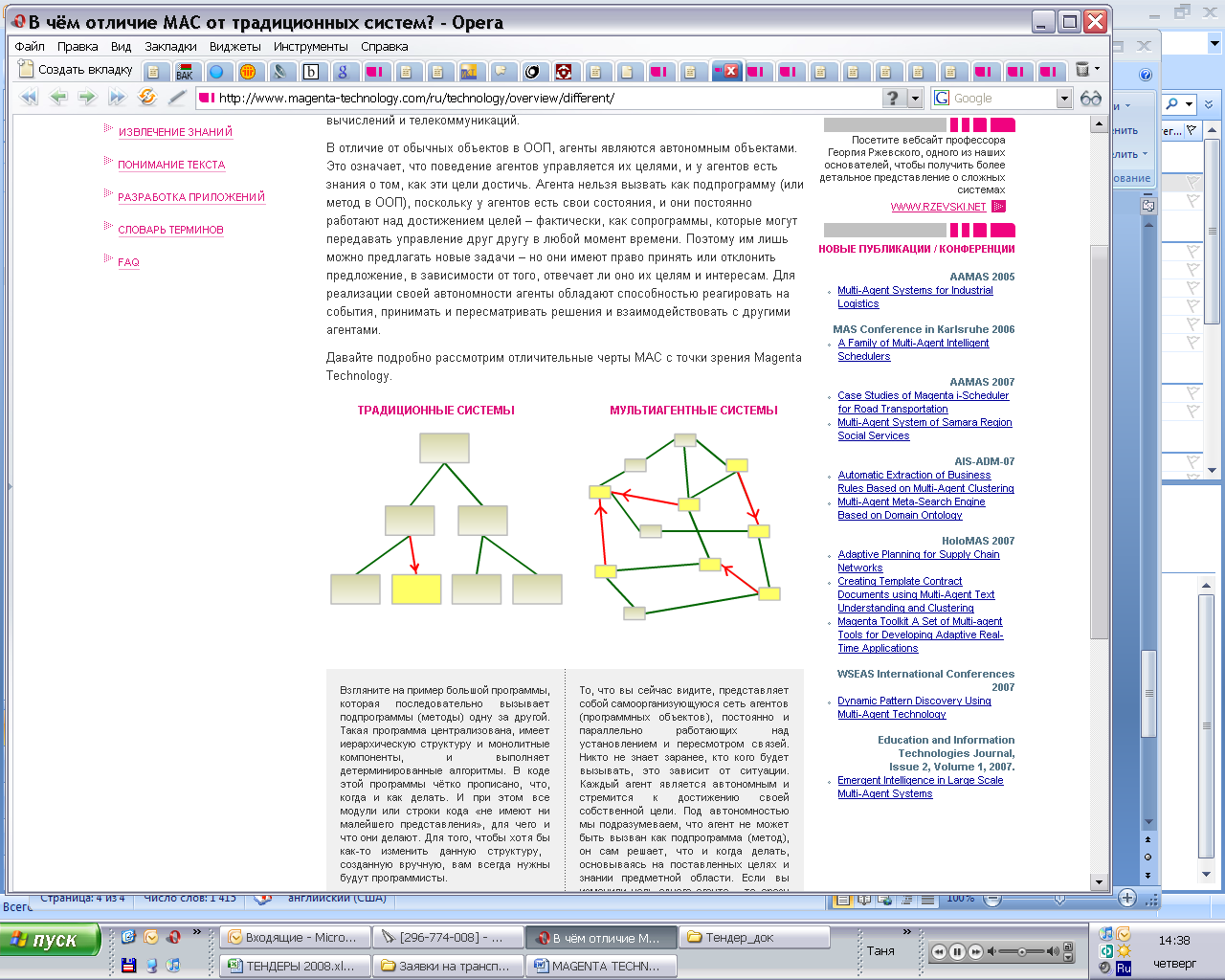
Task: Expand the trash can dropdown arrow
Action: pyautogui.click(x=1097, y=69)
